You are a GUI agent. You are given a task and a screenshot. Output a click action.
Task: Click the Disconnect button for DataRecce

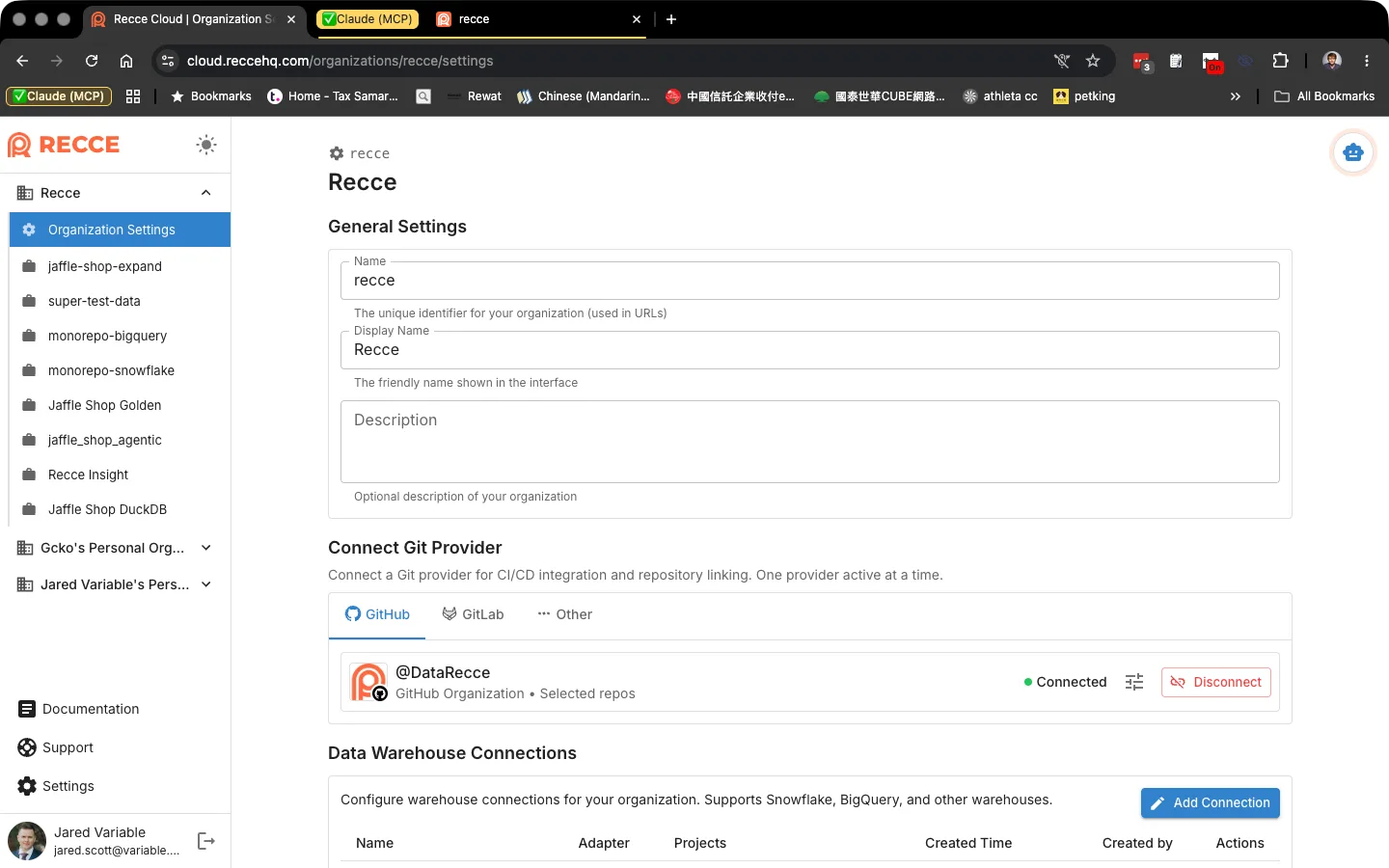point(1216,682)
